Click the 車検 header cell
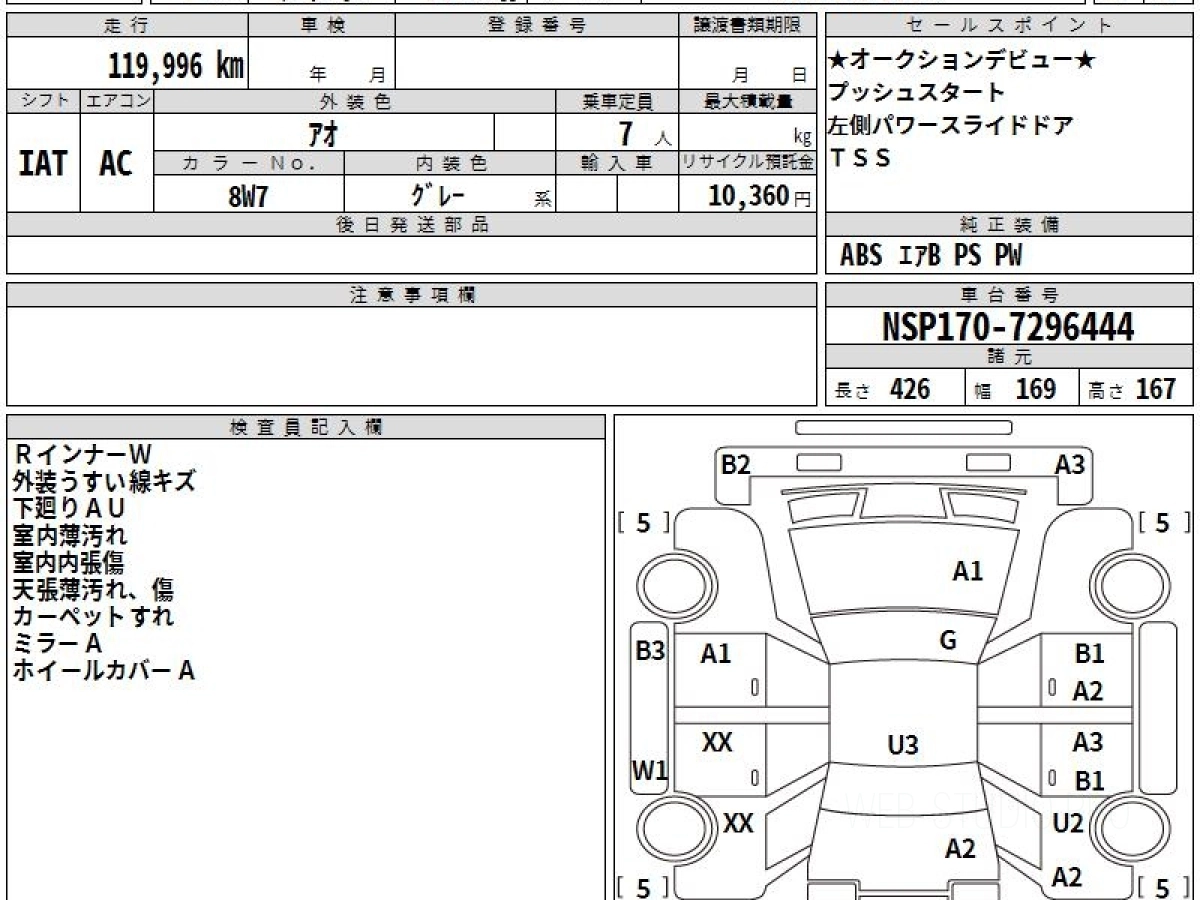1200x900 pixels. coord(321,26)
